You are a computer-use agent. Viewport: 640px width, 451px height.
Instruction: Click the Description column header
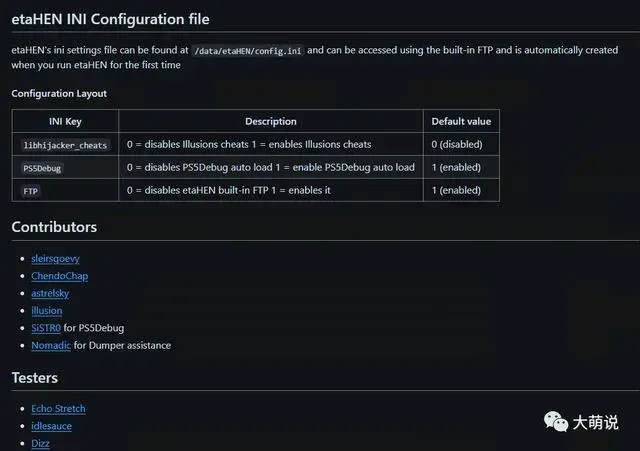(x=270, y=121)
